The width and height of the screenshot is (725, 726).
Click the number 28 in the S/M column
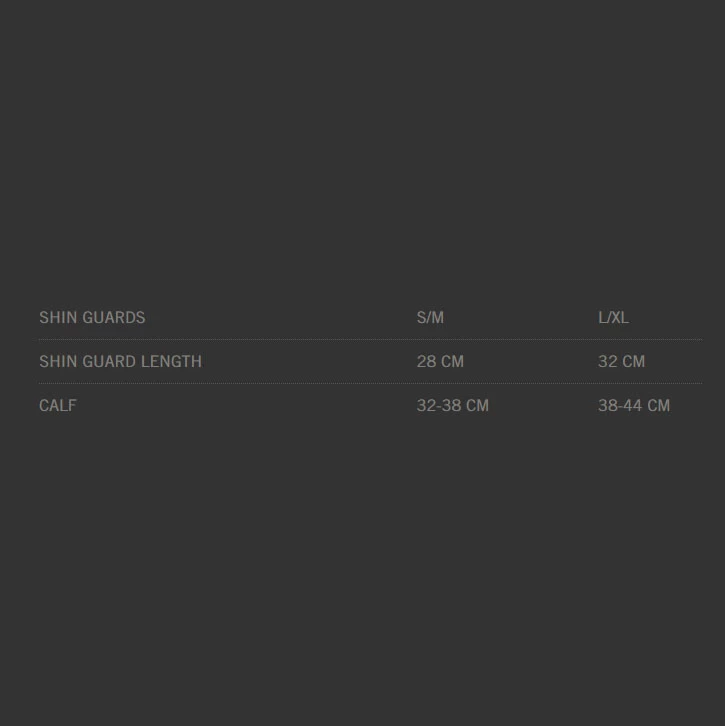point(426,362)
